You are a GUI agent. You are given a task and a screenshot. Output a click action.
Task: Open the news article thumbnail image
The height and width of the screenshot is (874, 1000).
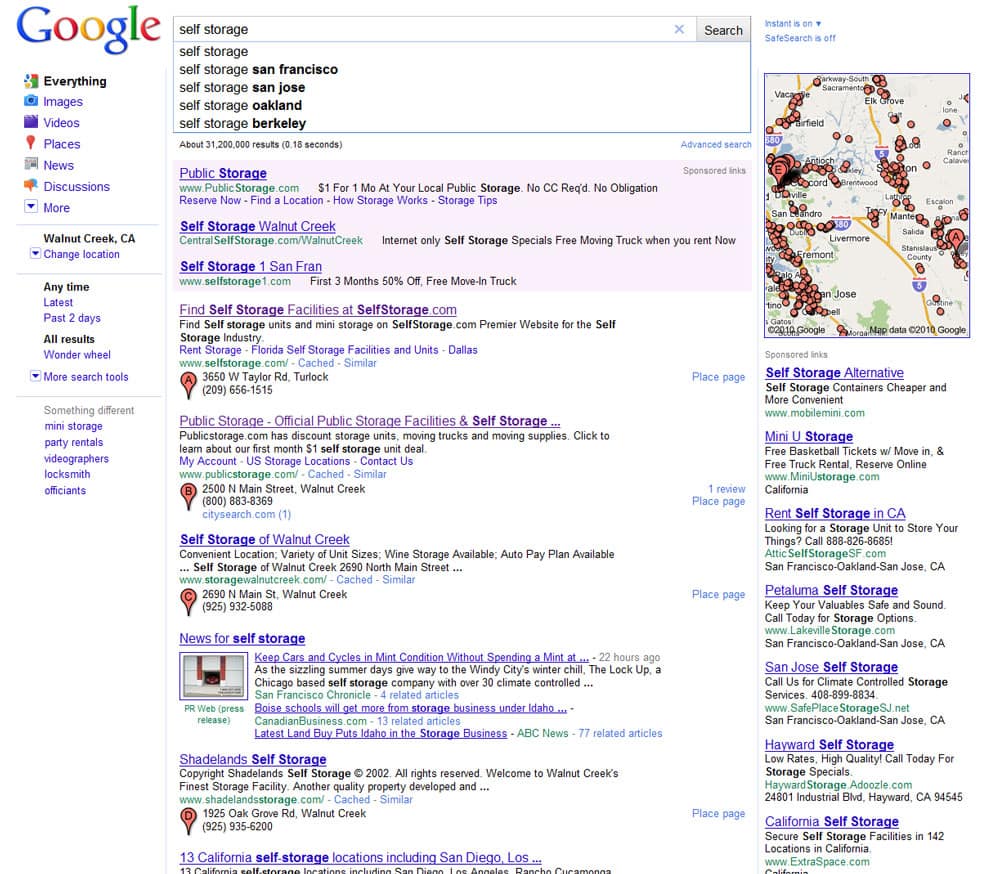pyautogui.click(x=213, y=676)
